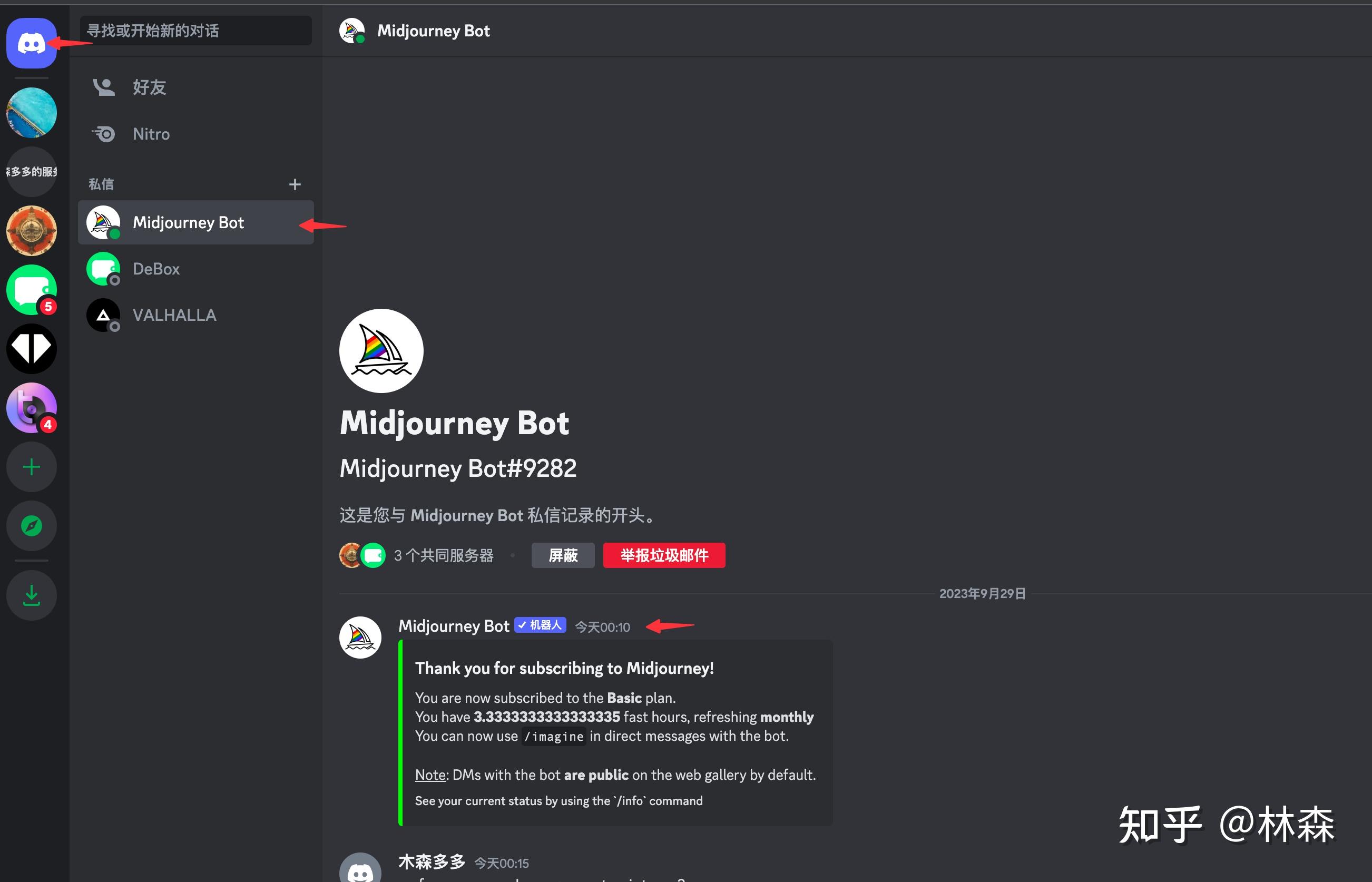Screen dimensions: 1372x882
Task: Click the message timestamp 今天00:10
Action: pos(602,628)
